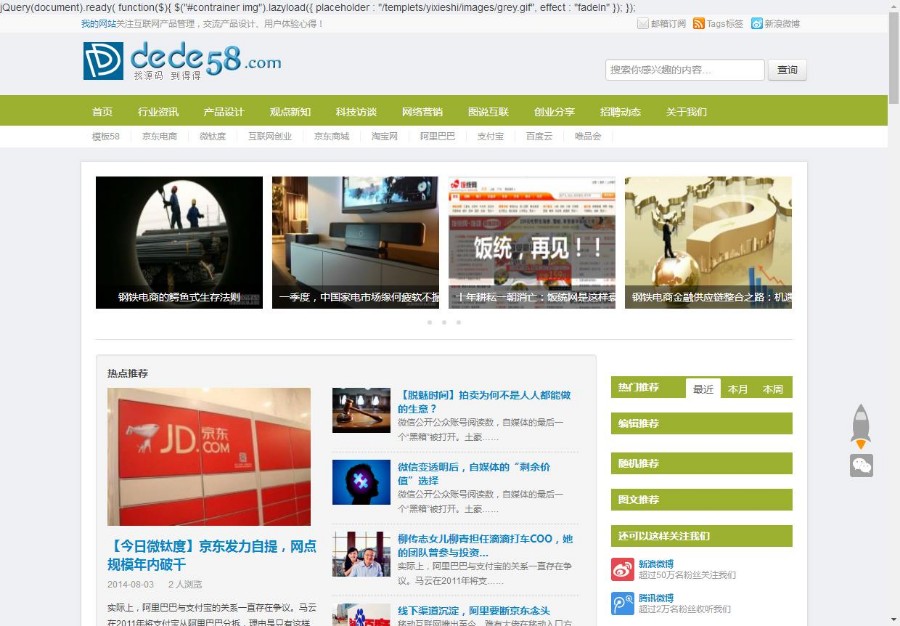This screenshot has height=626, width=900.
Task: Open article 拍卖为何不是人人都能做的生意
Action: tap(484, 402)
